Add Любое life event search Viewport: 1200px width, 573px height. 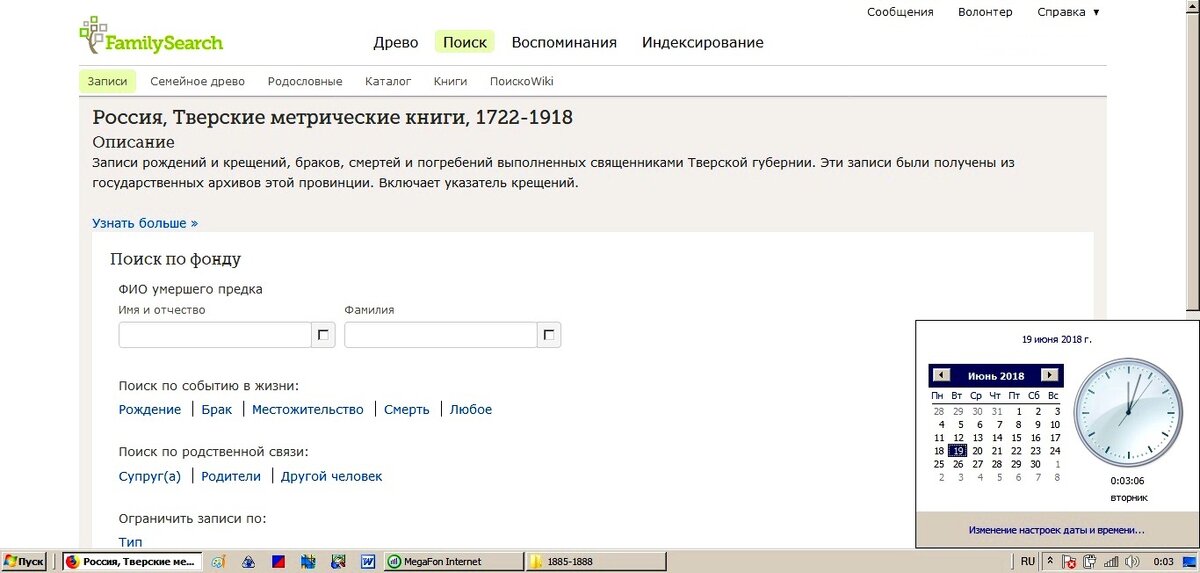(471, 409)
